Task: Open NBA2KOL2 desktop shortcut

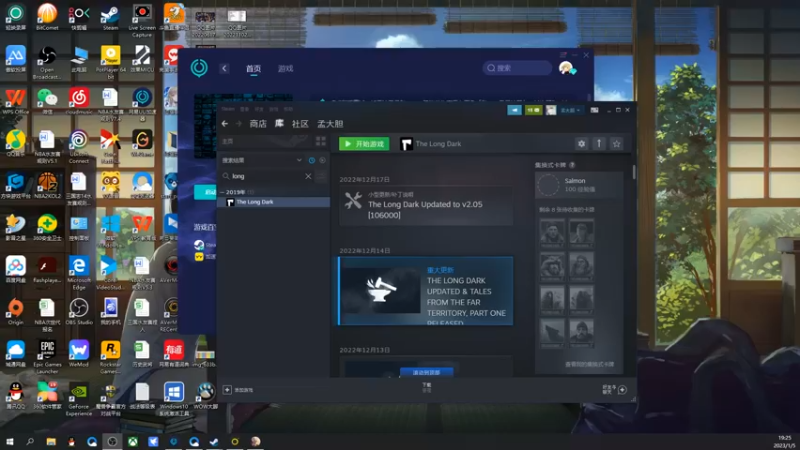Action: pos(47,186)
